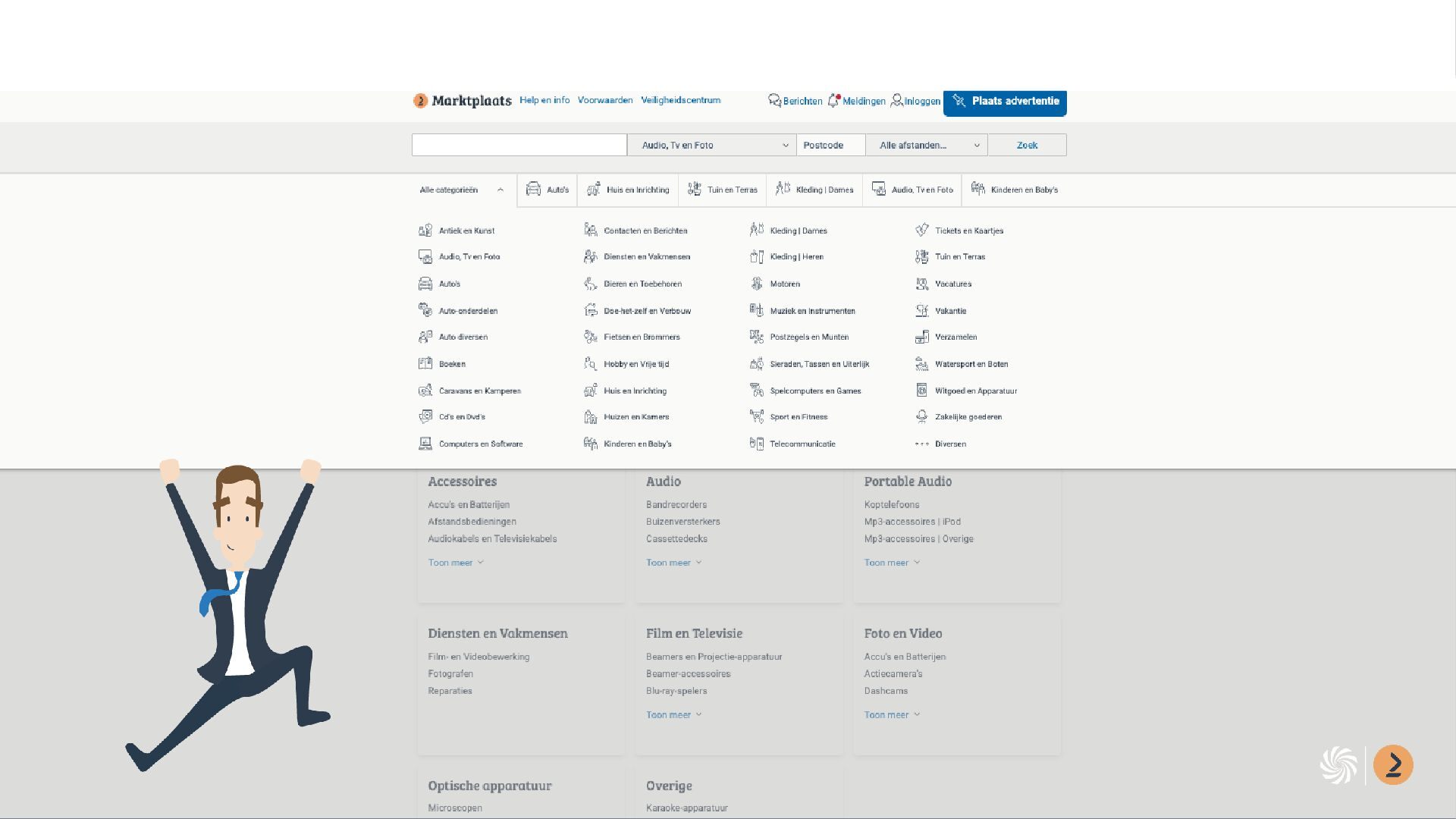Screen dimensions: 1456x819
Task: Click the Boeken book icon
Action: click(425, 364)
